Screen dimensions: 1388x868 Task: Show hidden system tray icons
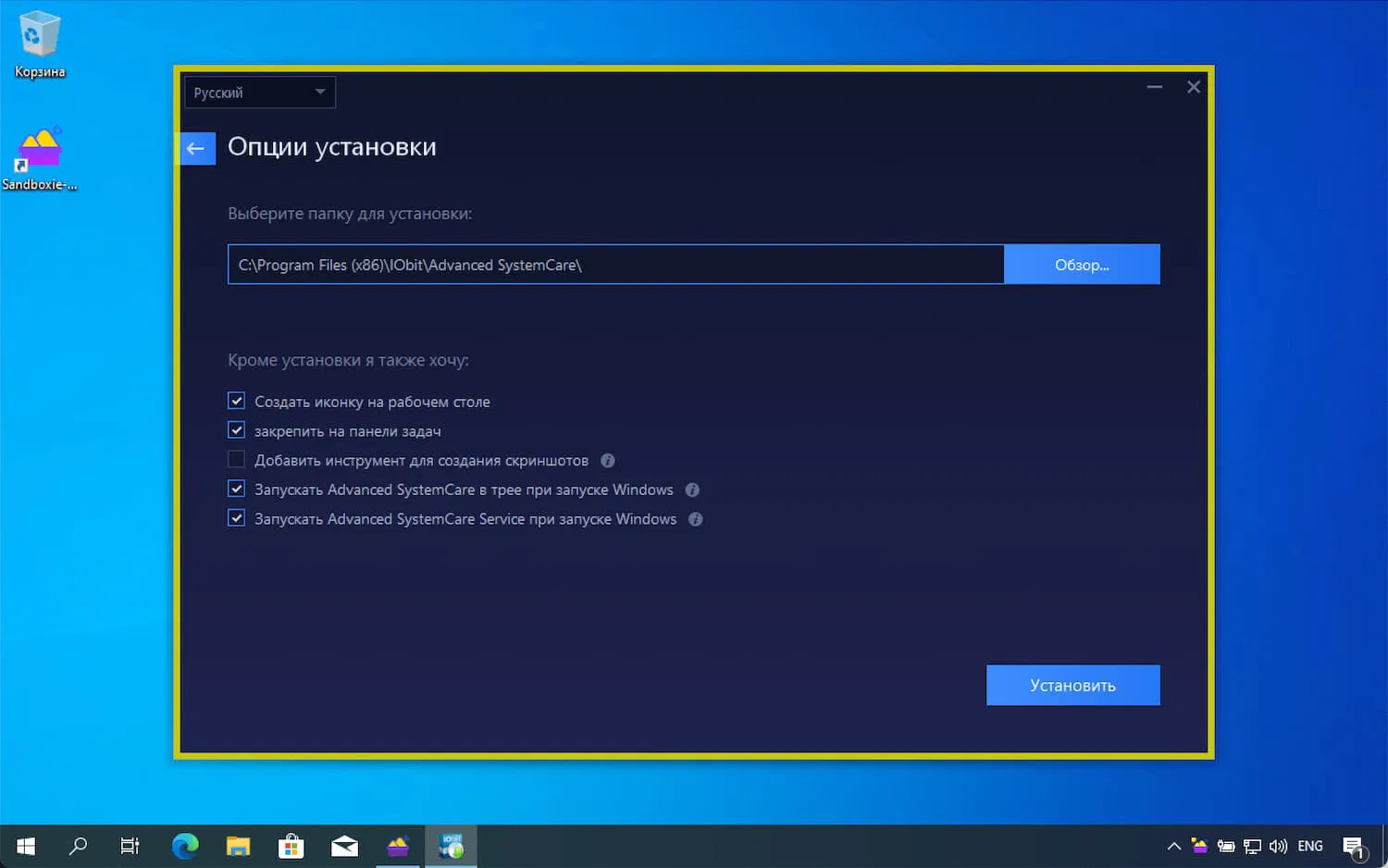pyautogui.click(x=1174, y=846)
